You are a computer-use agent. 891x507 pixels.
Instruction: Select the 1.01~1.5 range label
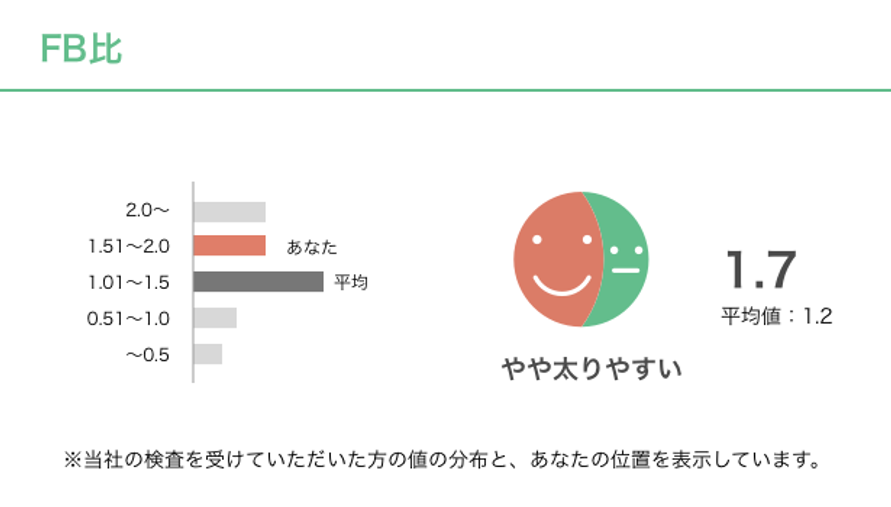pyautogui.click(x=130, y=282)
